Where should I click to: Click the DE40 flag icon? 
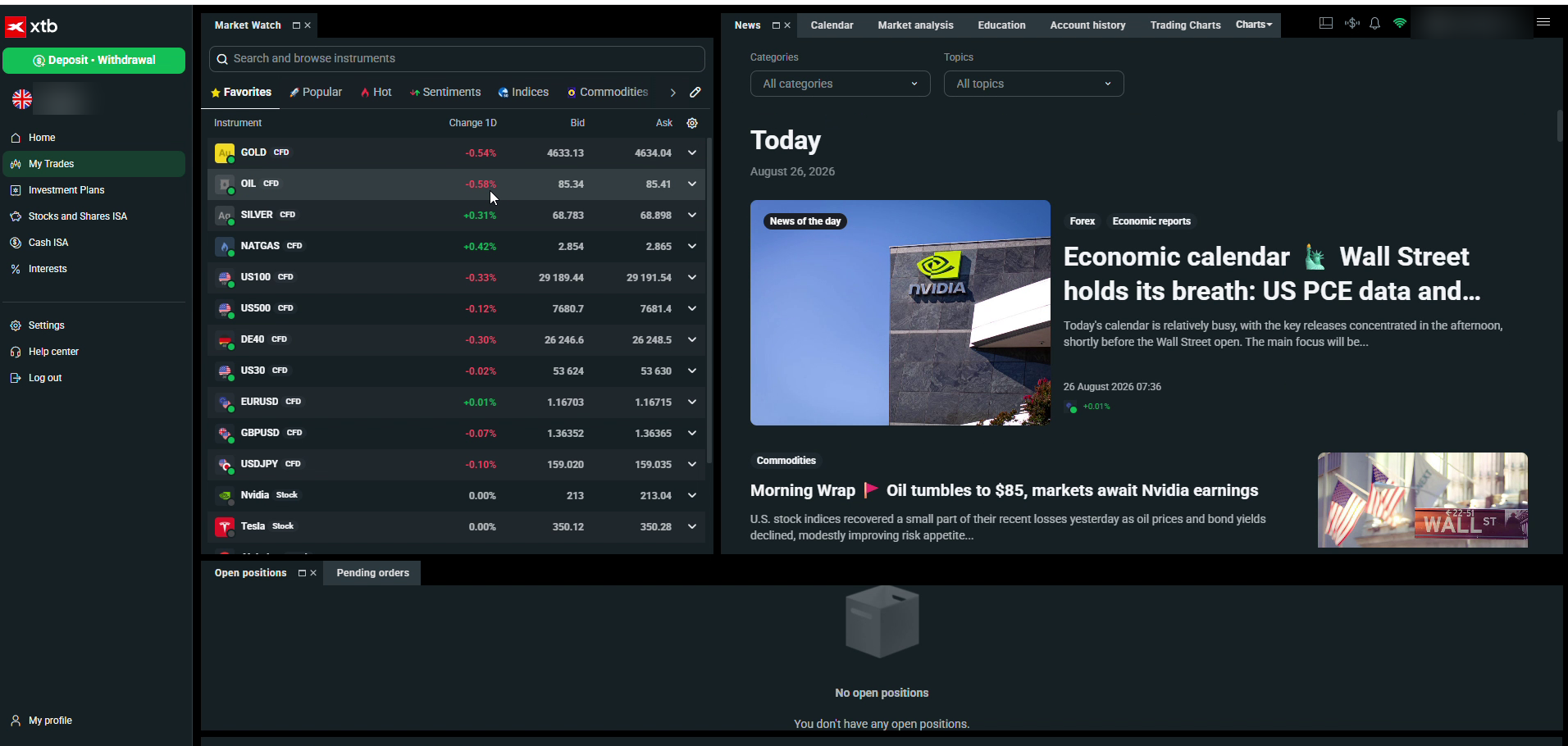click(x=225, y=340)
